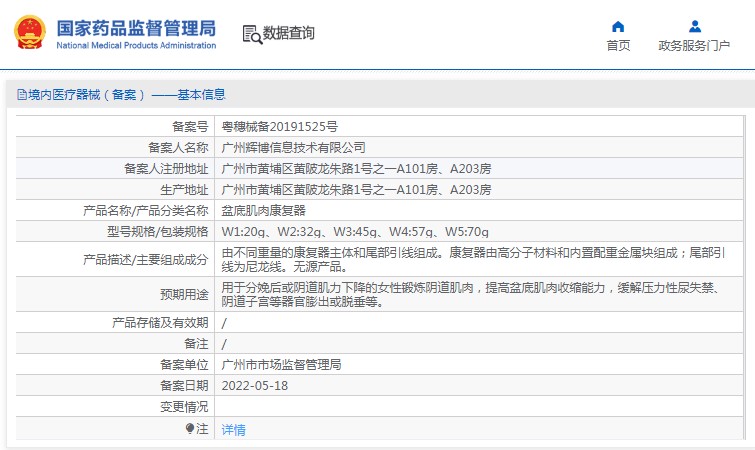Image resolution: width=755 pixels, height=450 pixels.
Task: Click the 数据查询 search document icon
Action: (252, 34)
